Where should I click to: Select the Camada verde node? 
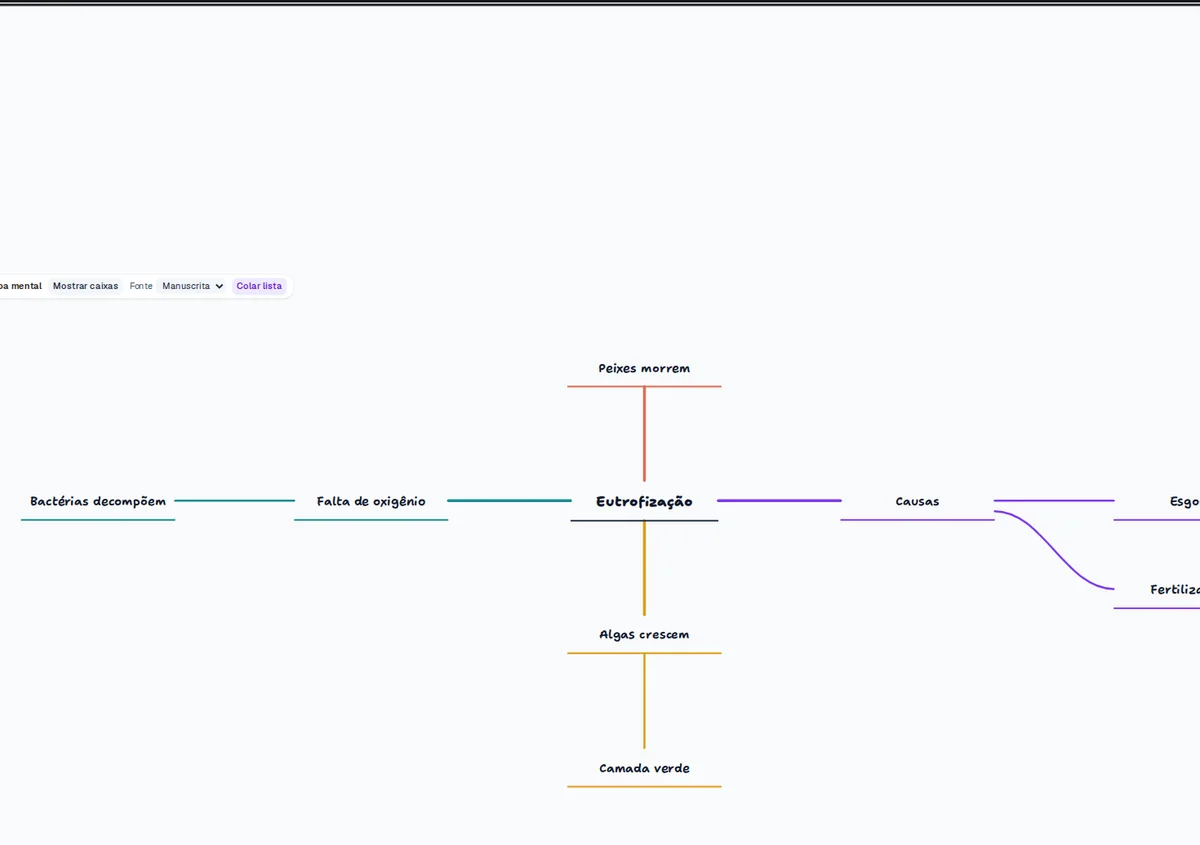click(x=644, y=769)
